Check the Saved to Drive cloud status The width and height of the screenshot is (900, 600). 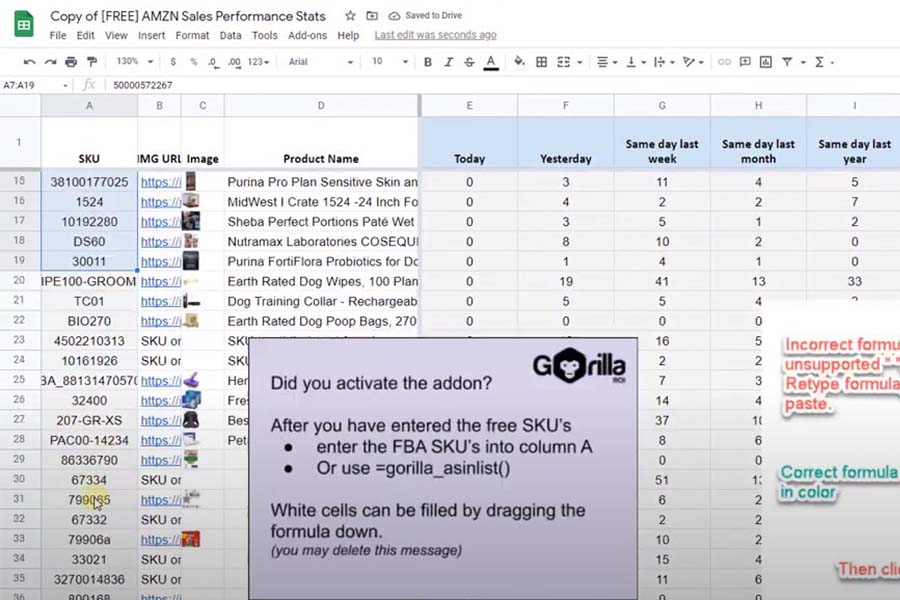tap(425, 16)
